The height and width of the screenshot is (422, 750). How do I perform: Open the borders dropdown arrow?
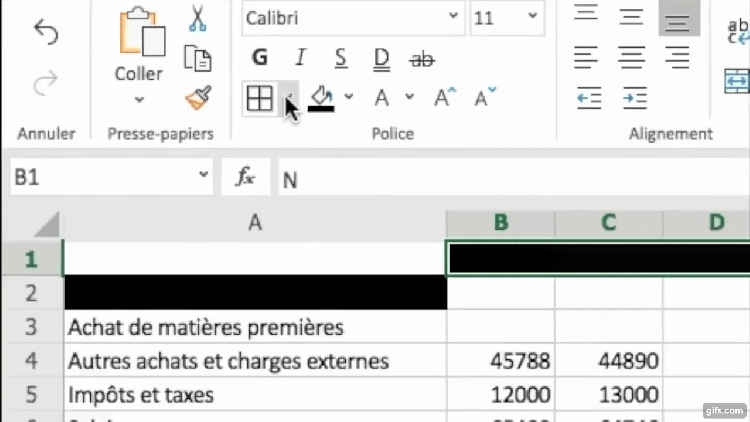pos(289,98)
